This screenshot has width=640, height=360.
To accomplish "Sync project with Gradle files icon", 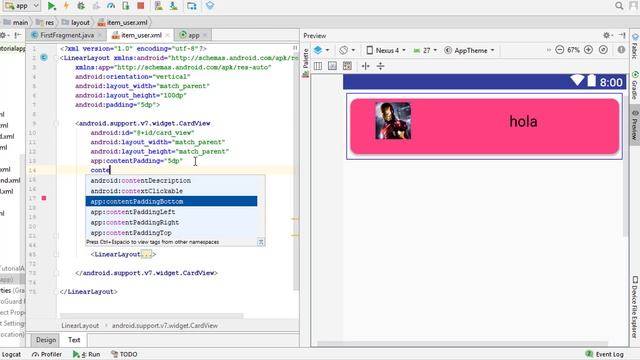I will click(191, 6).
